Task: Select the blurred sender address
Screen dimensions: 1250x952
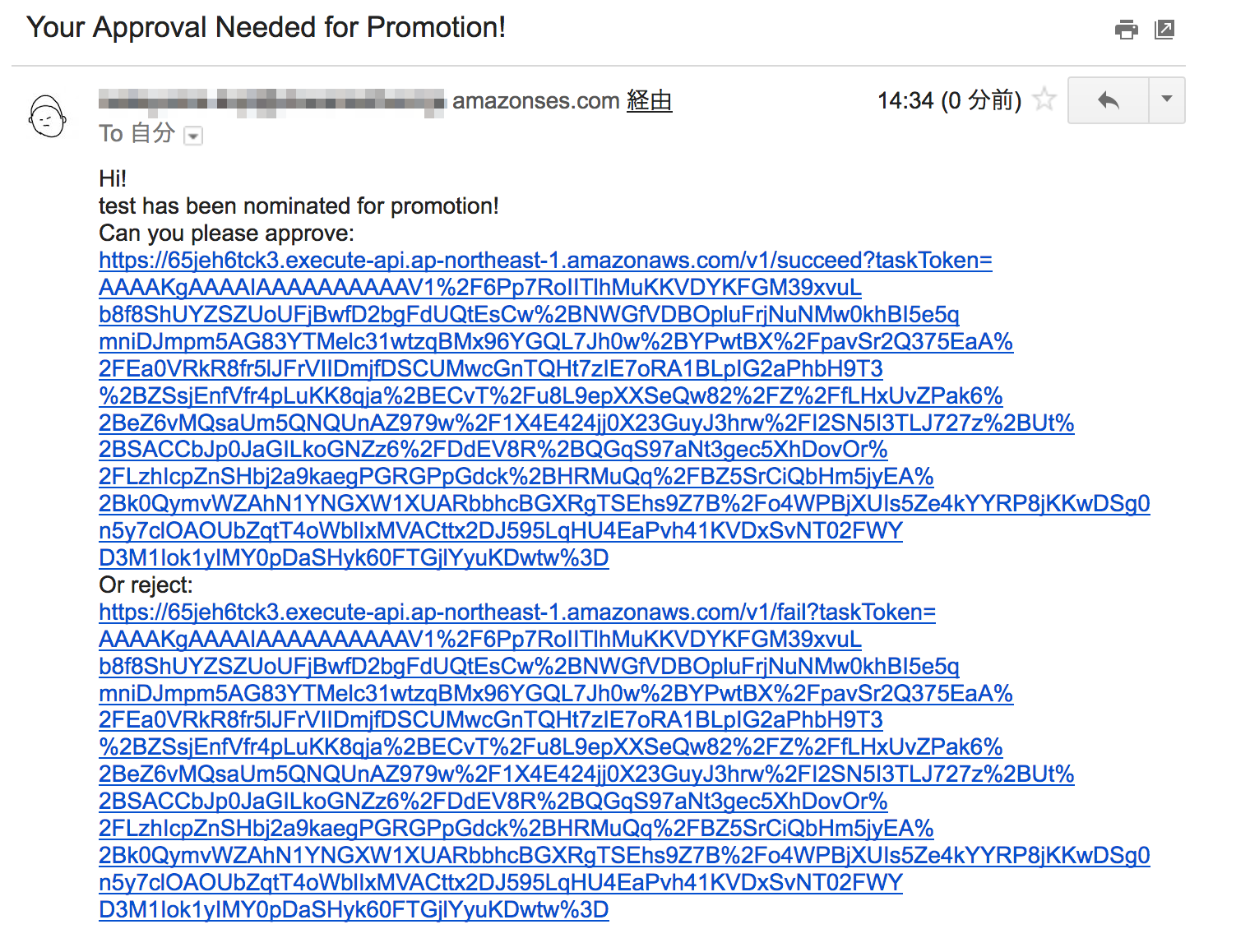Action: 271,102
